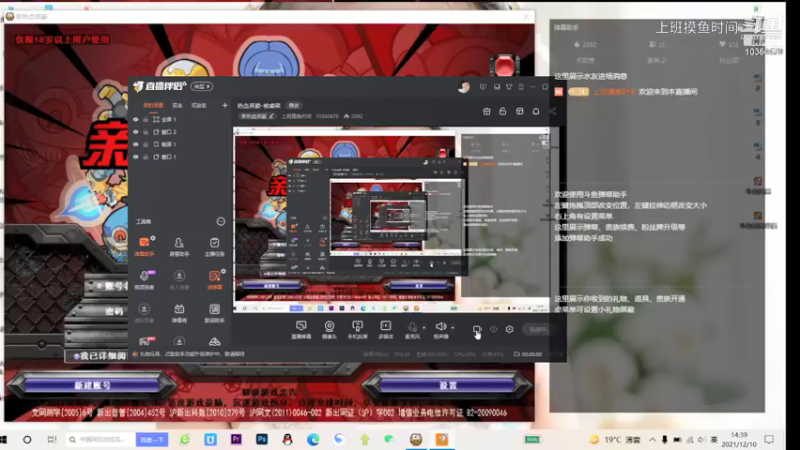Add a 多媒体 media source
The width and height of the screenshot is (800, 450).
(386, 329)
